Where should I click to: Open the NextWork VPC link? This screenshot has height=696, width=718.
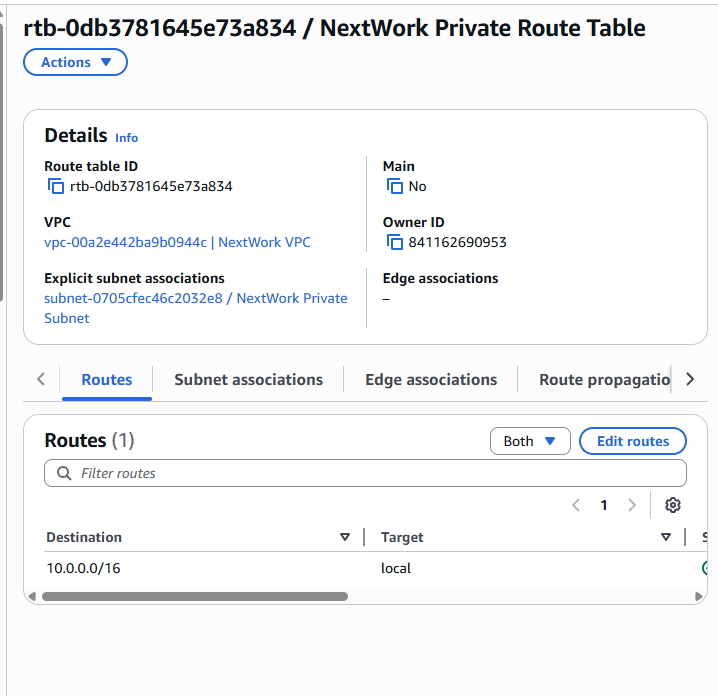[177, 242]
